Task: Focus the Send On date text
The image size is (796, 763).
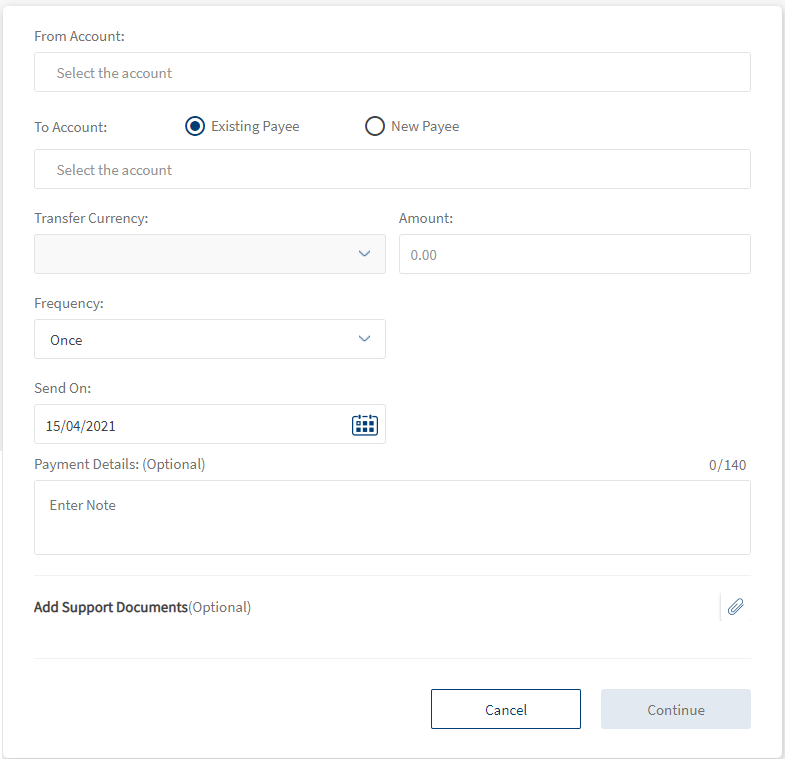Action: point(81,426)
